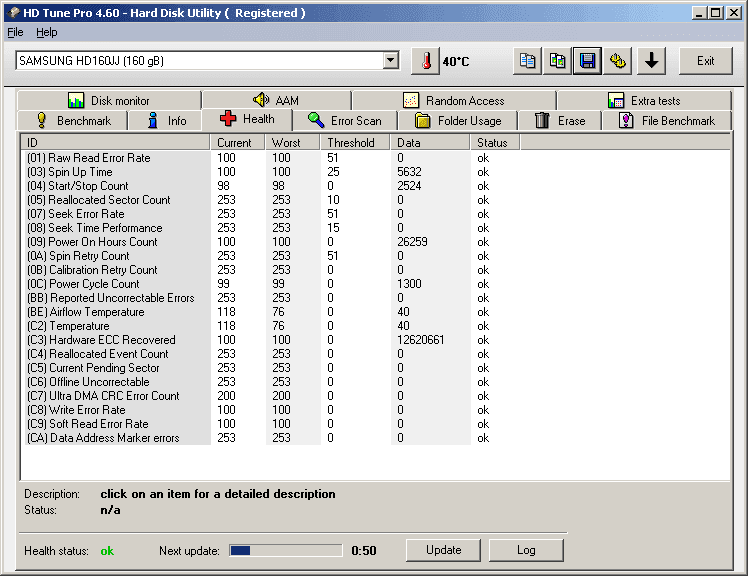748x576 pixels.
Task: Click the 40°C temperature reading
Action: pos(456,62)
